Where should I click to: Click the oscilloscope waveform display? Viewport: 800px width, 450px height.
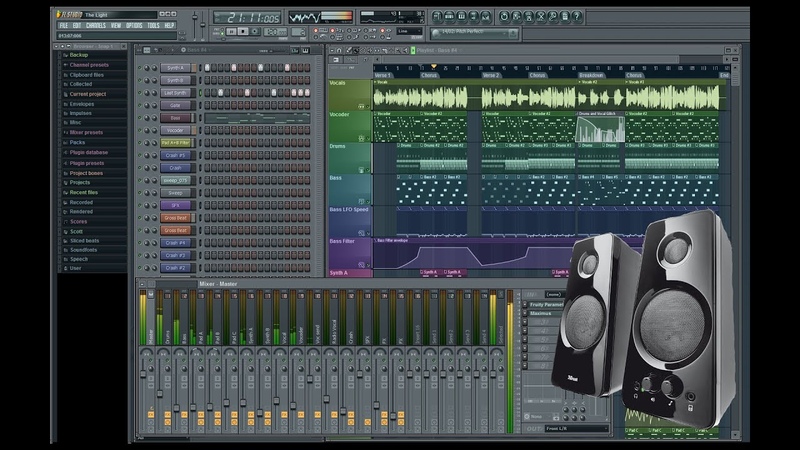pyautogui.click(x=305, y=17)
